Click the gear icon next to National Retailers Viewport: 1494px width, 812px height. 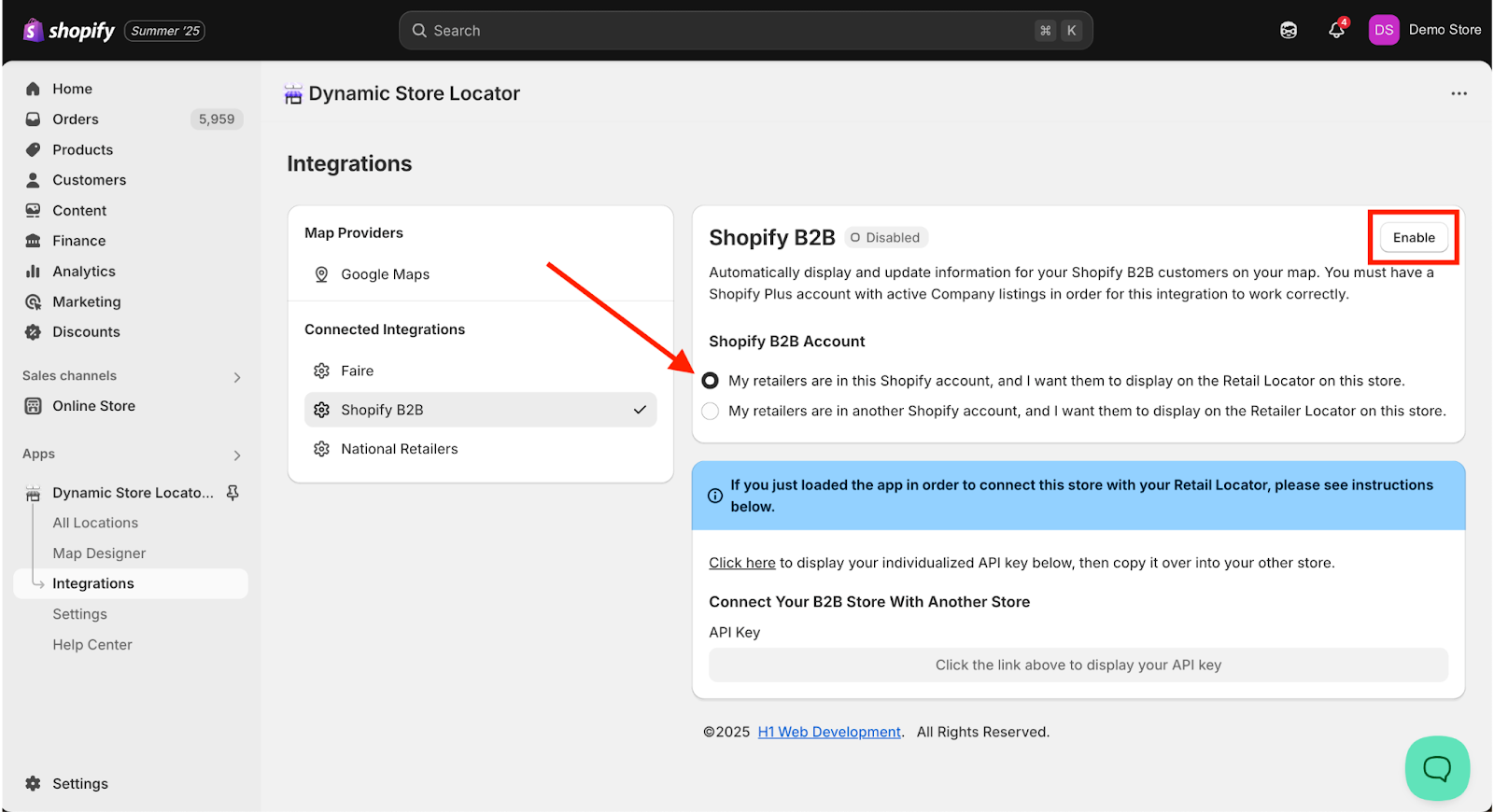321,449
